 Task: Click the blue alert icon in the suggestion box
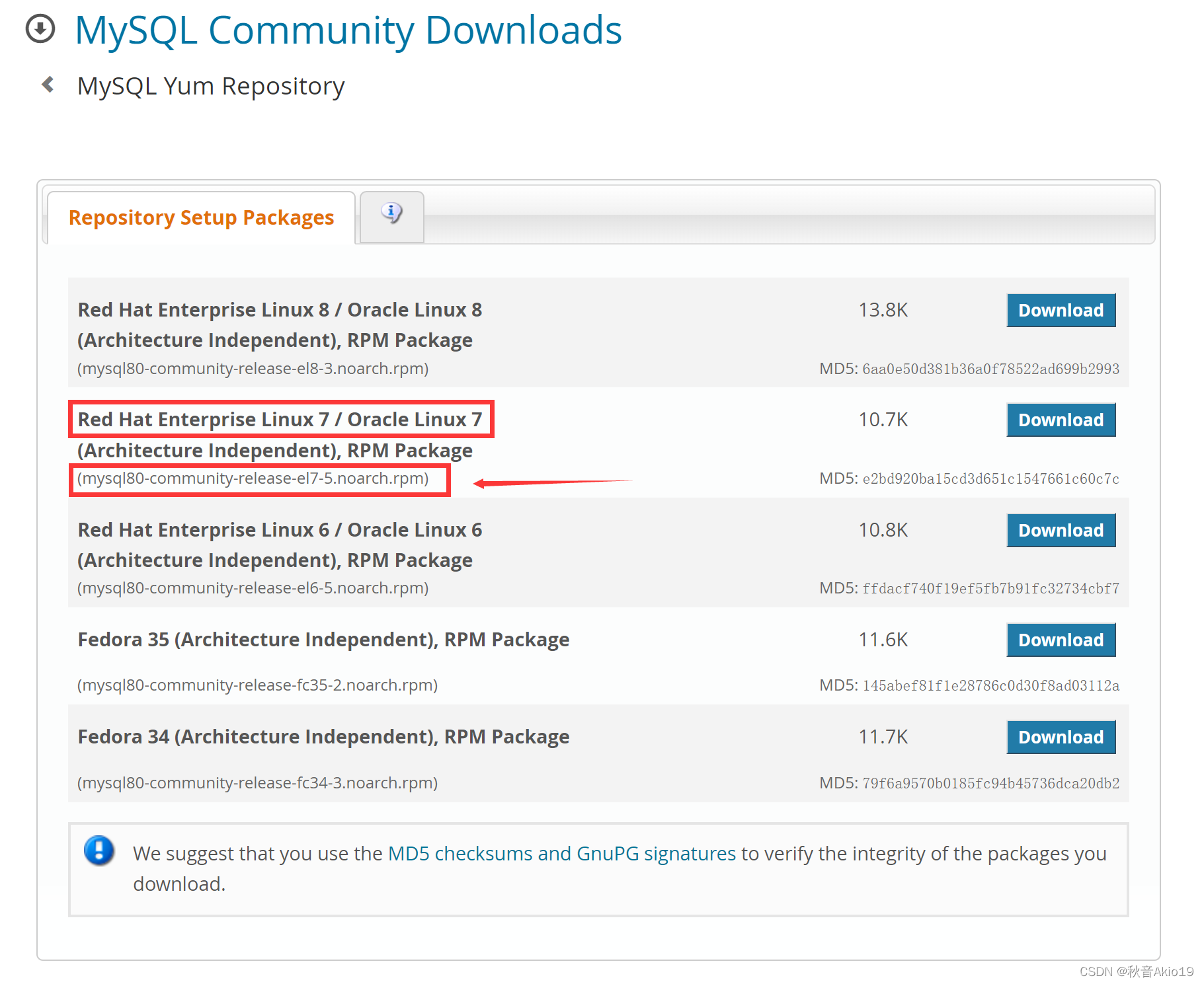(x=99, y=851)
